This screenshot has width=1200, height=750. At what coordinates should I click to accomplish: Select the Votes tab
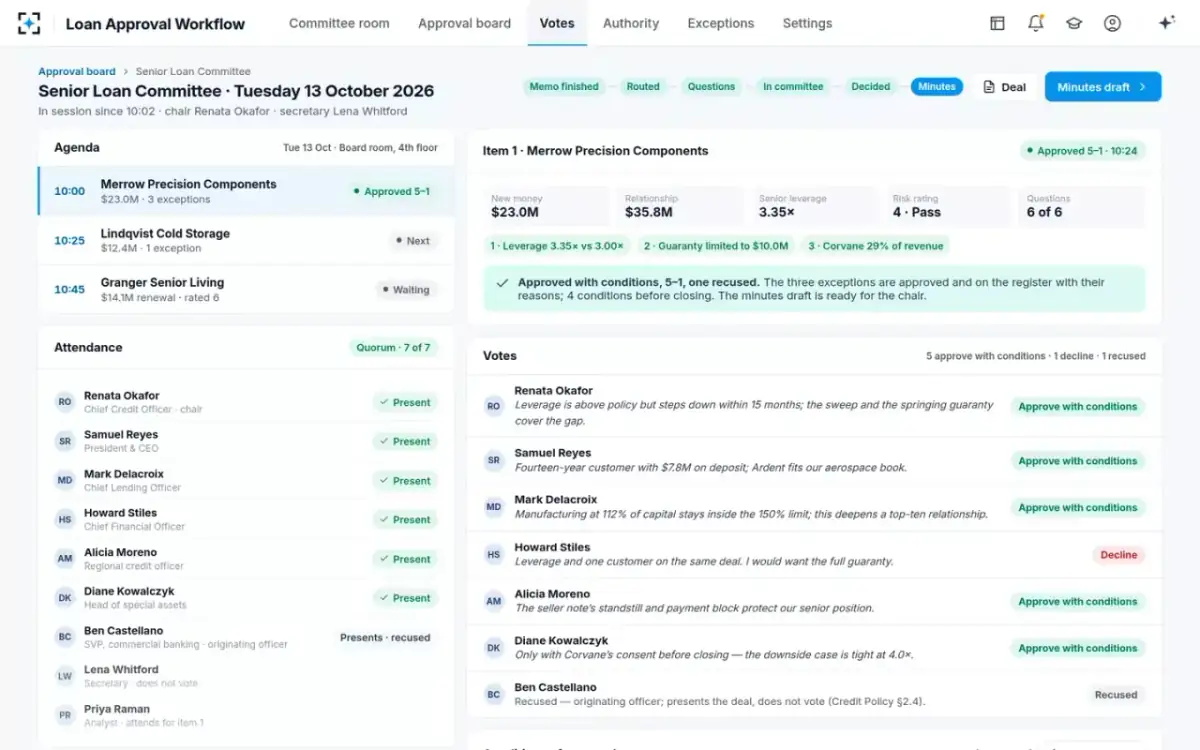tap(557, 23)
